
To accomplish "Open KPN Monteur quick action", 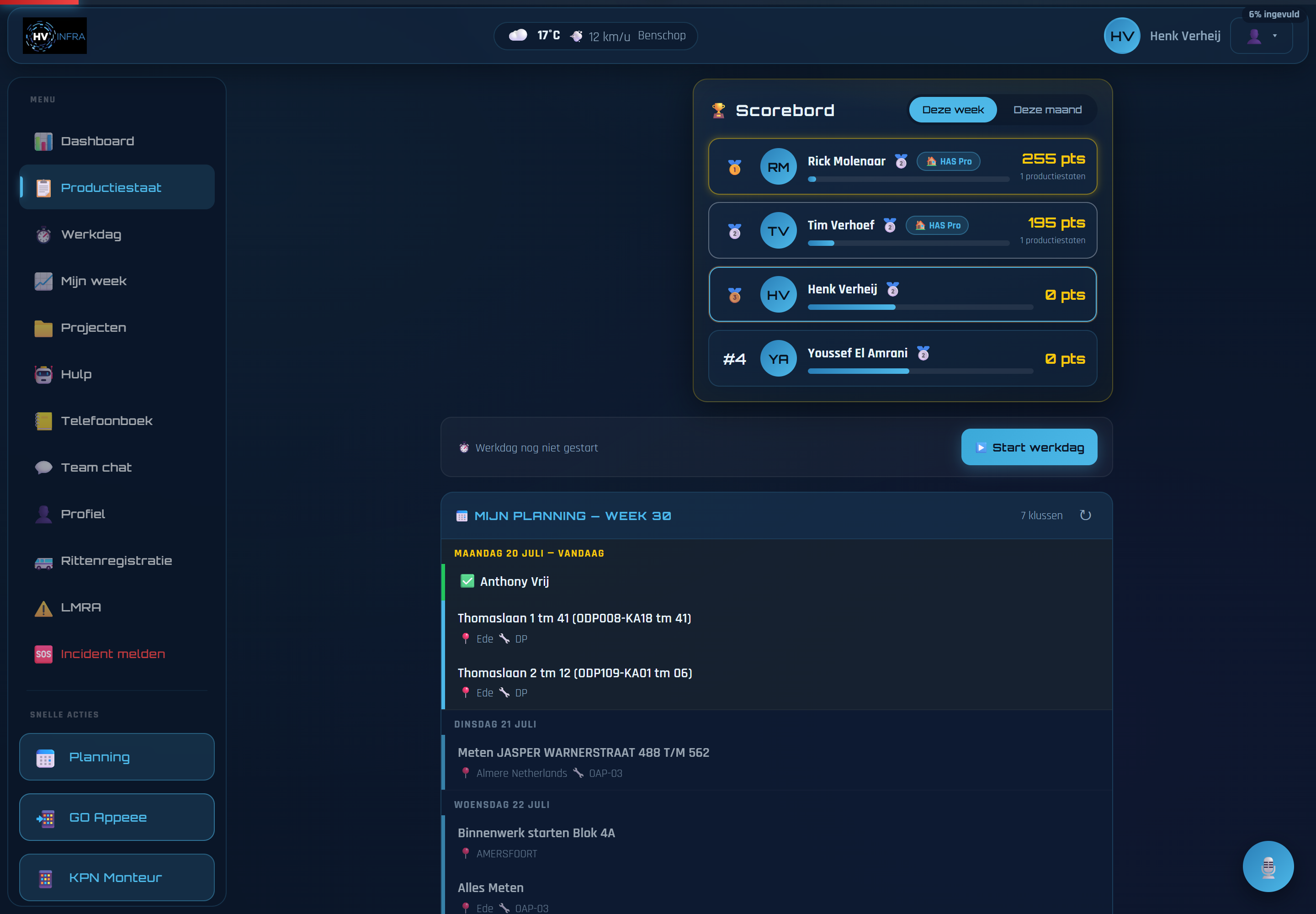I will [x=117, y=877].
